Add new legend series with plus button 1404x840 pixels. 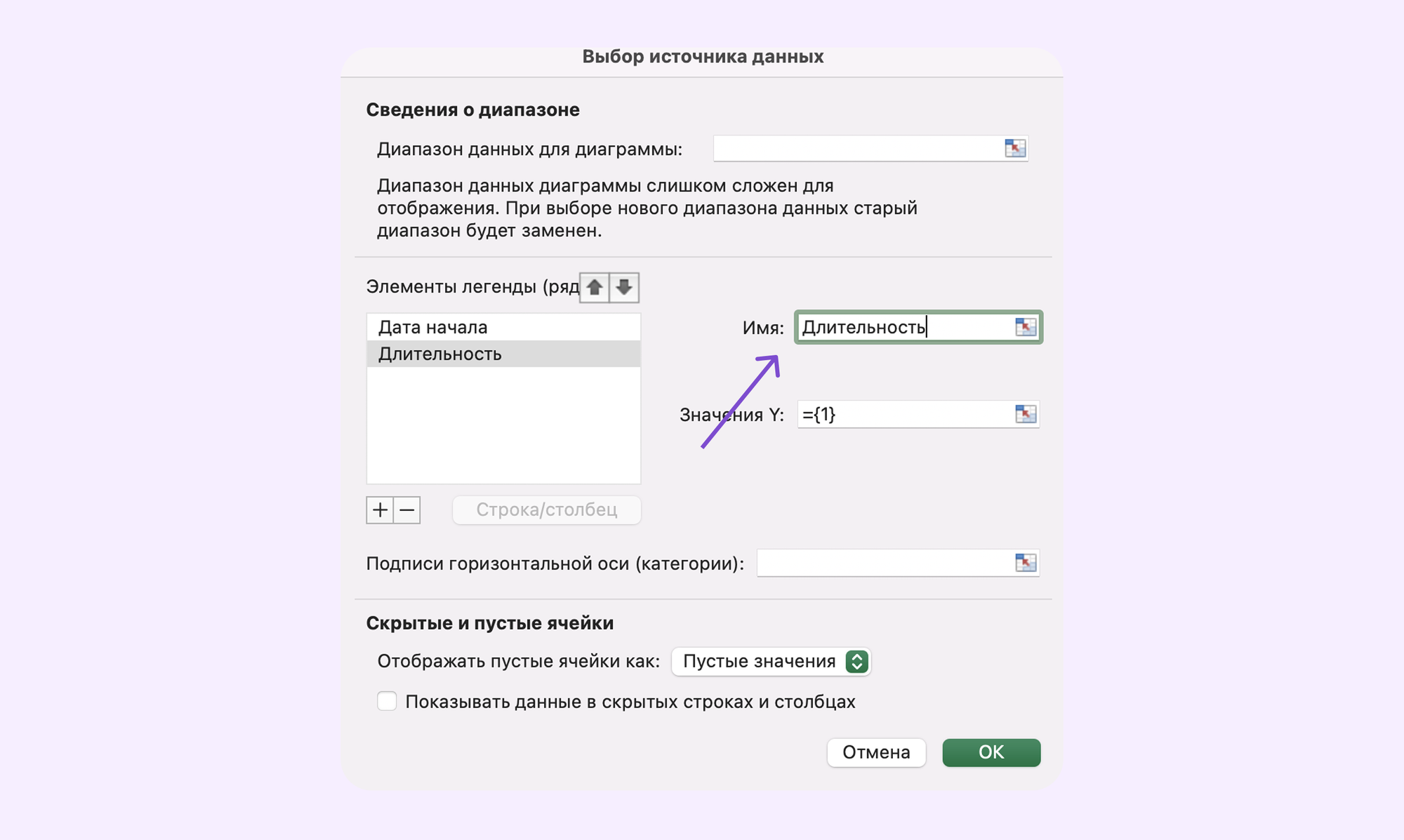pyautogui.click(x=380, y=509)
